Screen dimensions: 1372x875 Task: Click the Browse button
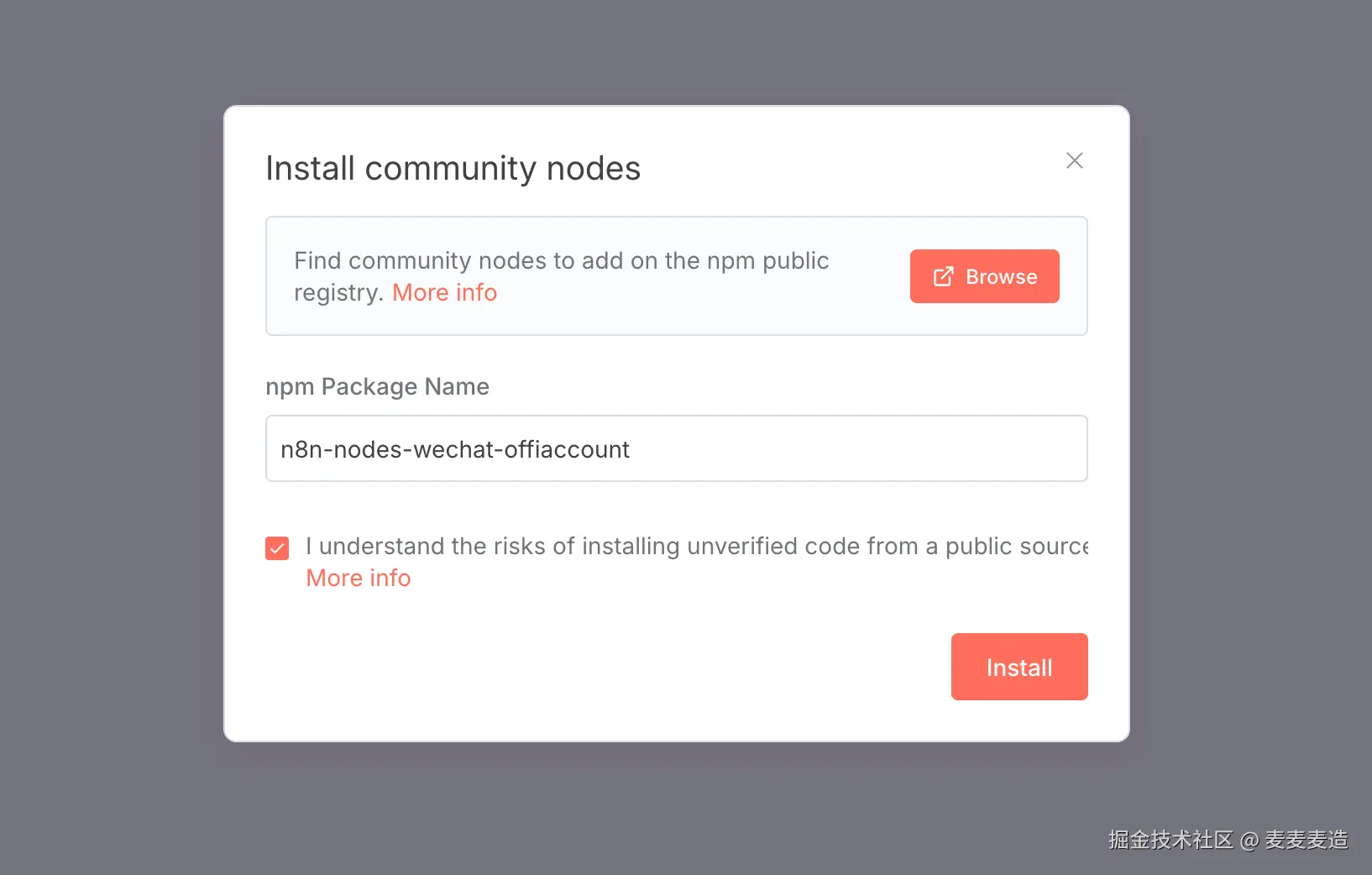tap(984, 276)
